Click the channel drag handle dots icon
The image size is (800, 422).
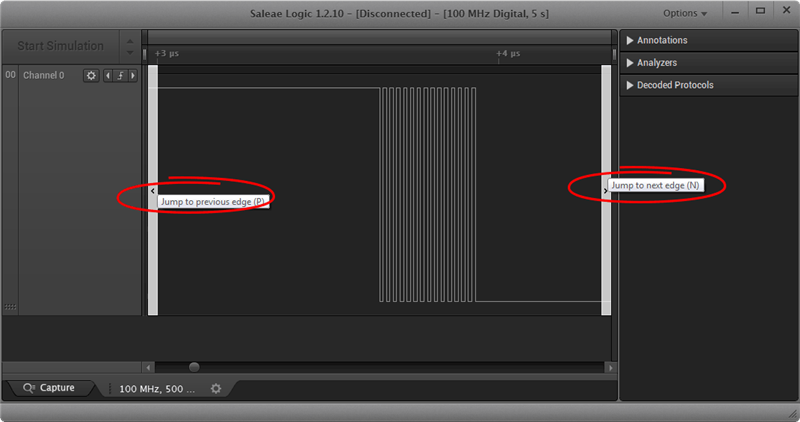click(10, 307)
